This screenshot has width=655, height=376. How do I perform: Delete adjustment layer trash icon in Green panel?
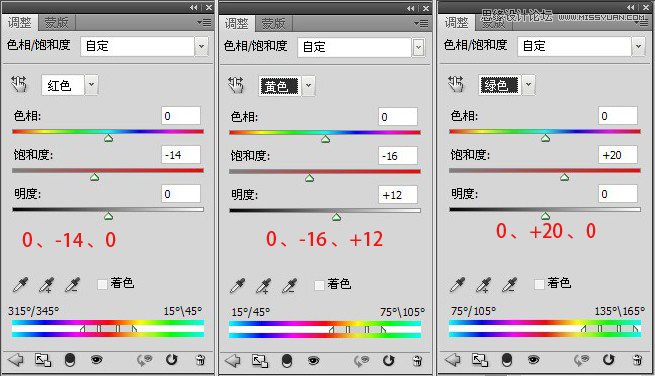point(637,360)
